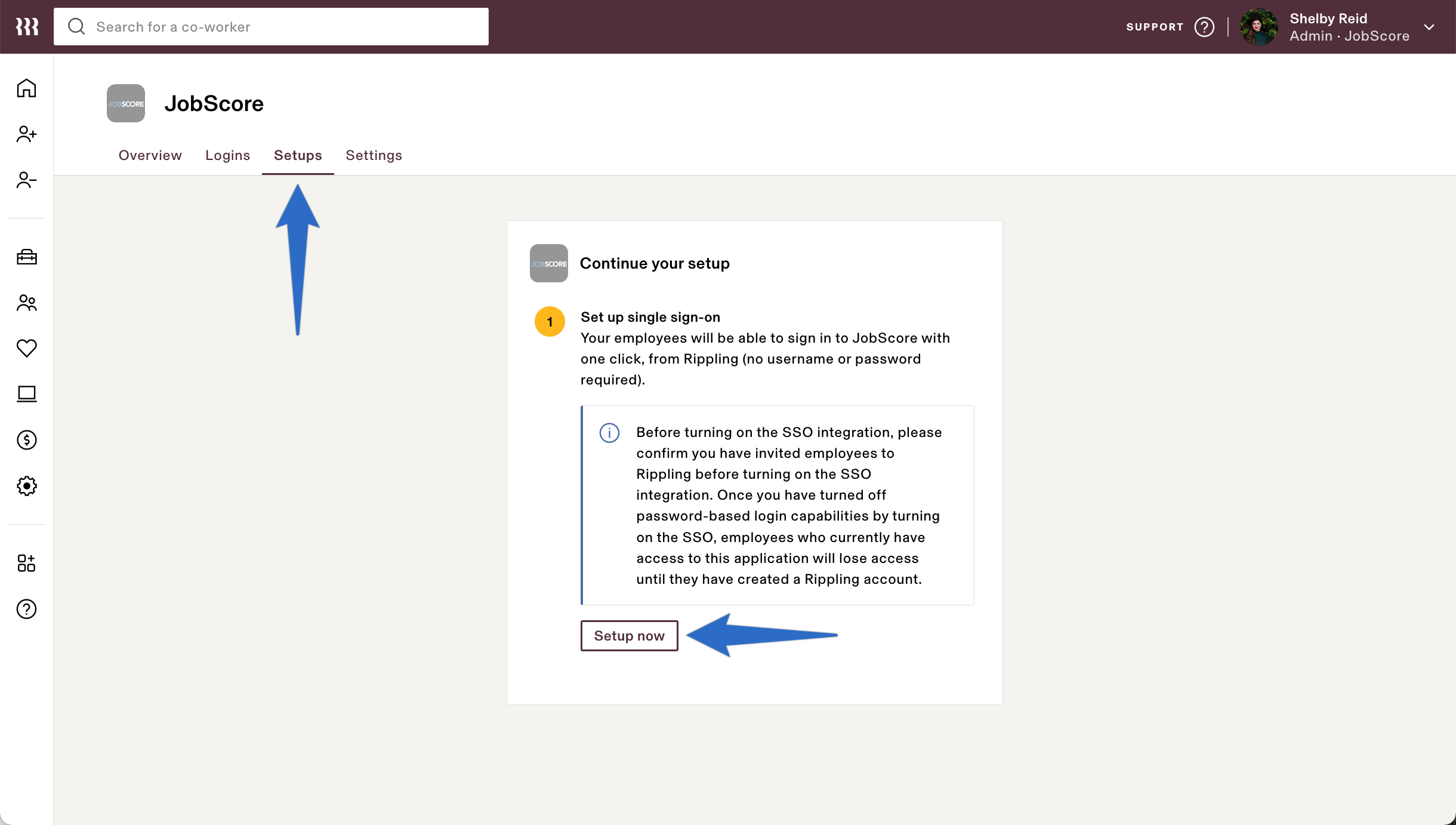Click Shelby Reid's profile avatar
This screenshot has height=825, width=1456.
click(1258, 27)
